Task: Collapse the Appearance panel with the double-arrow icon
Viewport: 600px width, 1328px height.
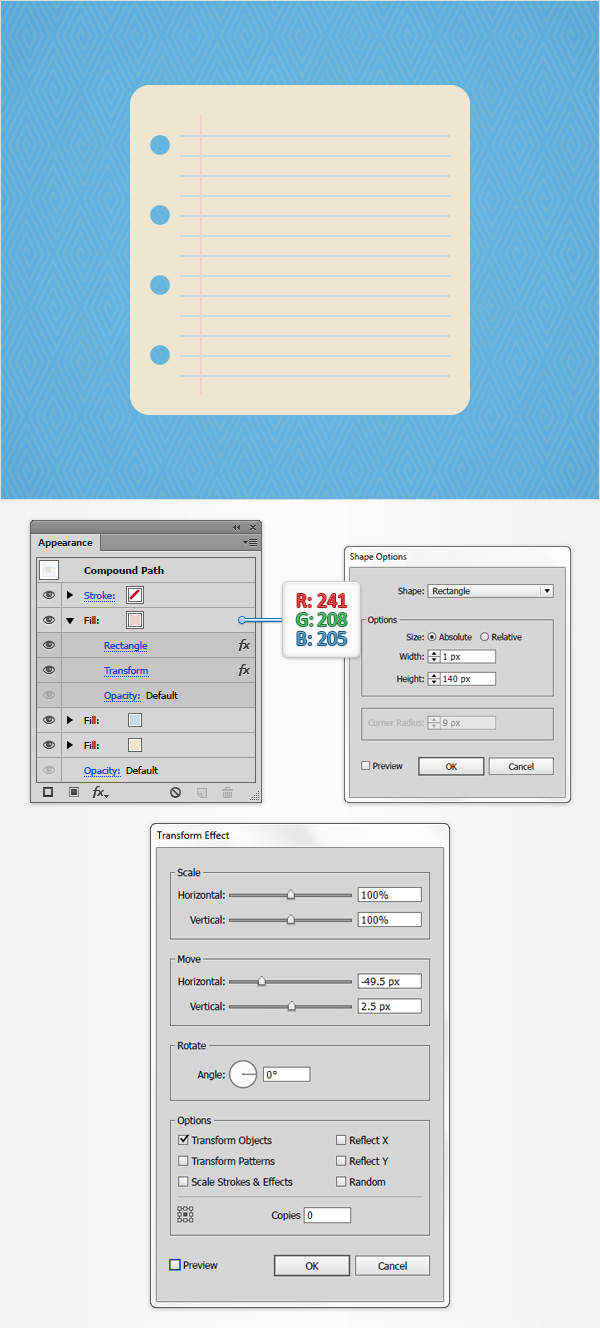Action: point(237,527)
